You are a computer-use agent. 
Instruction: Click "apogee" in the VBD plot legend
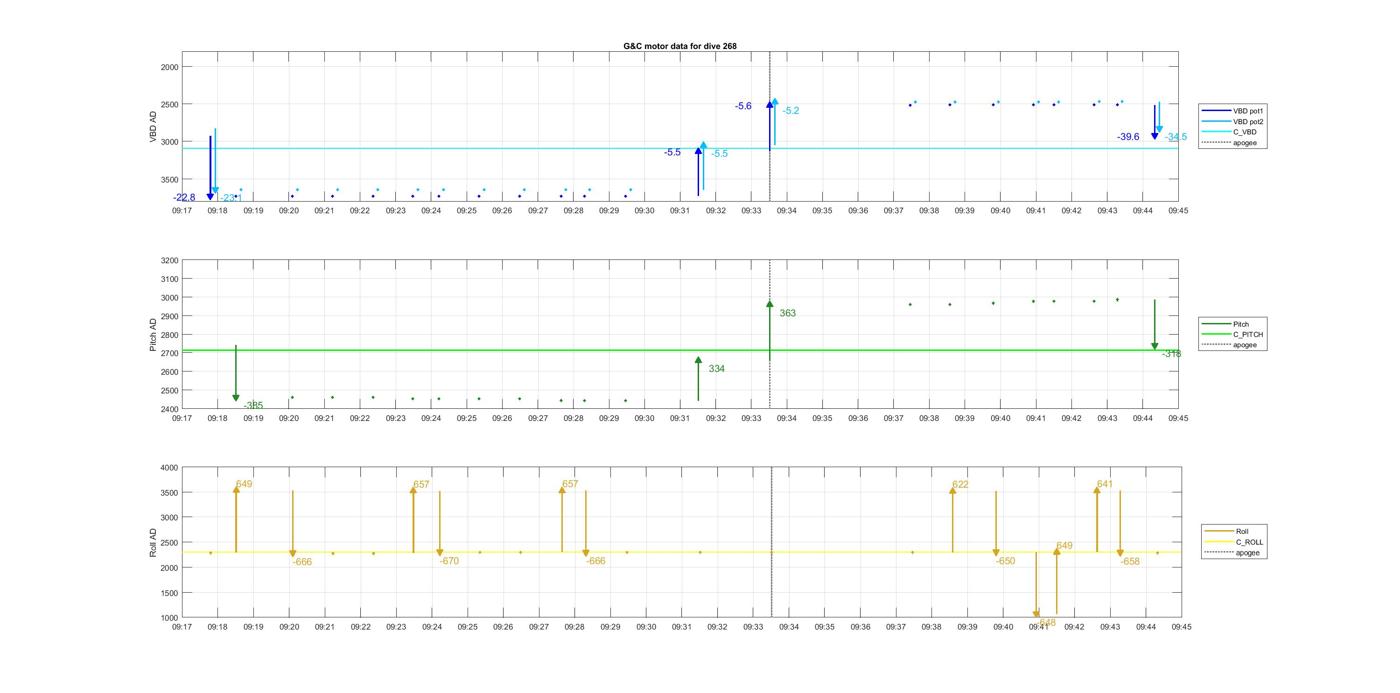click(x=1231, y=142)
